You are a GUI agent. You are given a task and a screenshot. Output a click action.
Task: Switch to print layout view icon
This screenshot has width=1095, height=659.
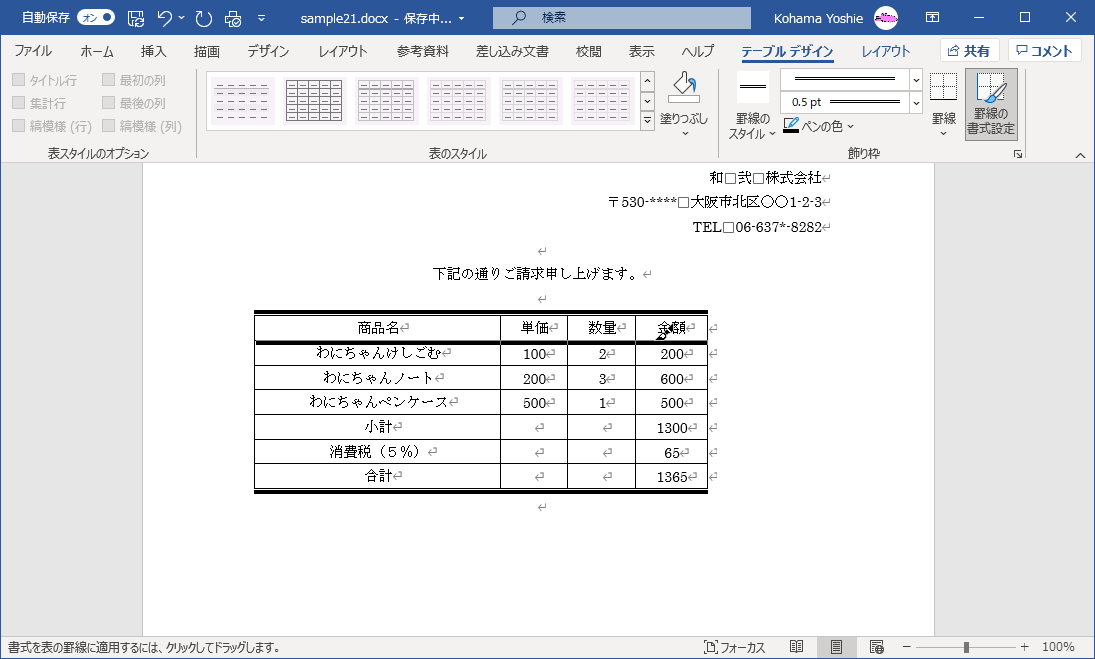tap(837, 647)
